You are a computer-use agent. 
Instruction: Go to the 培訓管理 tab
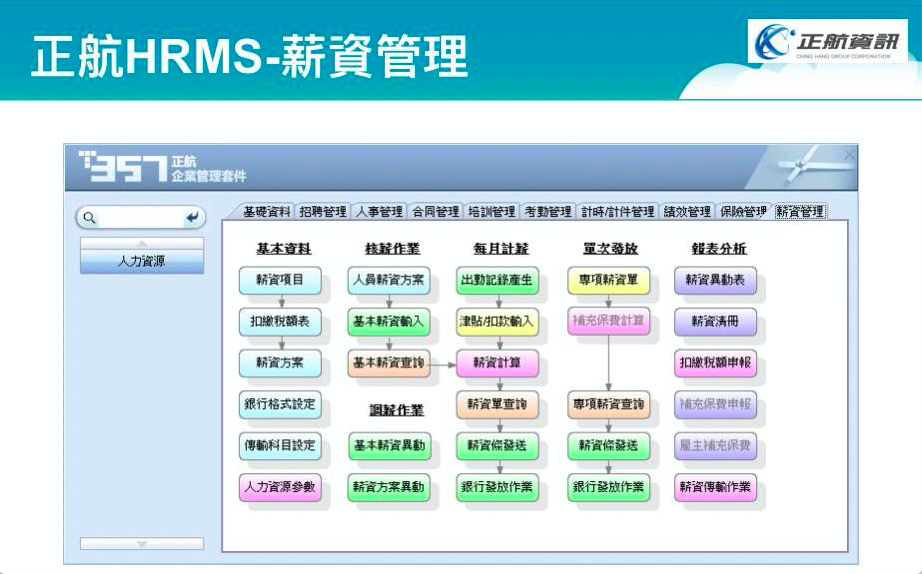[492, 212]
